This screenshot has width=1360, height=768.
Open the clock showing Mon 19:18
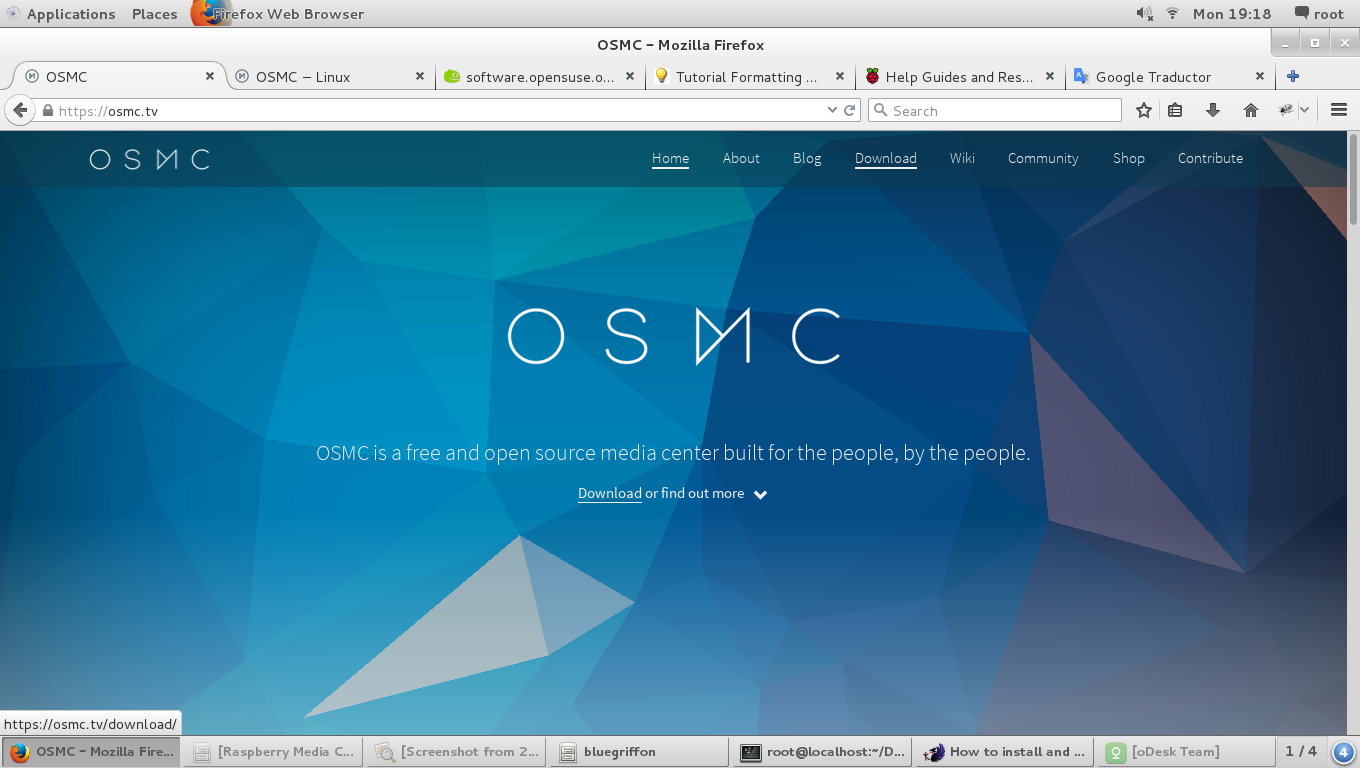click(x=1232, y=14)
